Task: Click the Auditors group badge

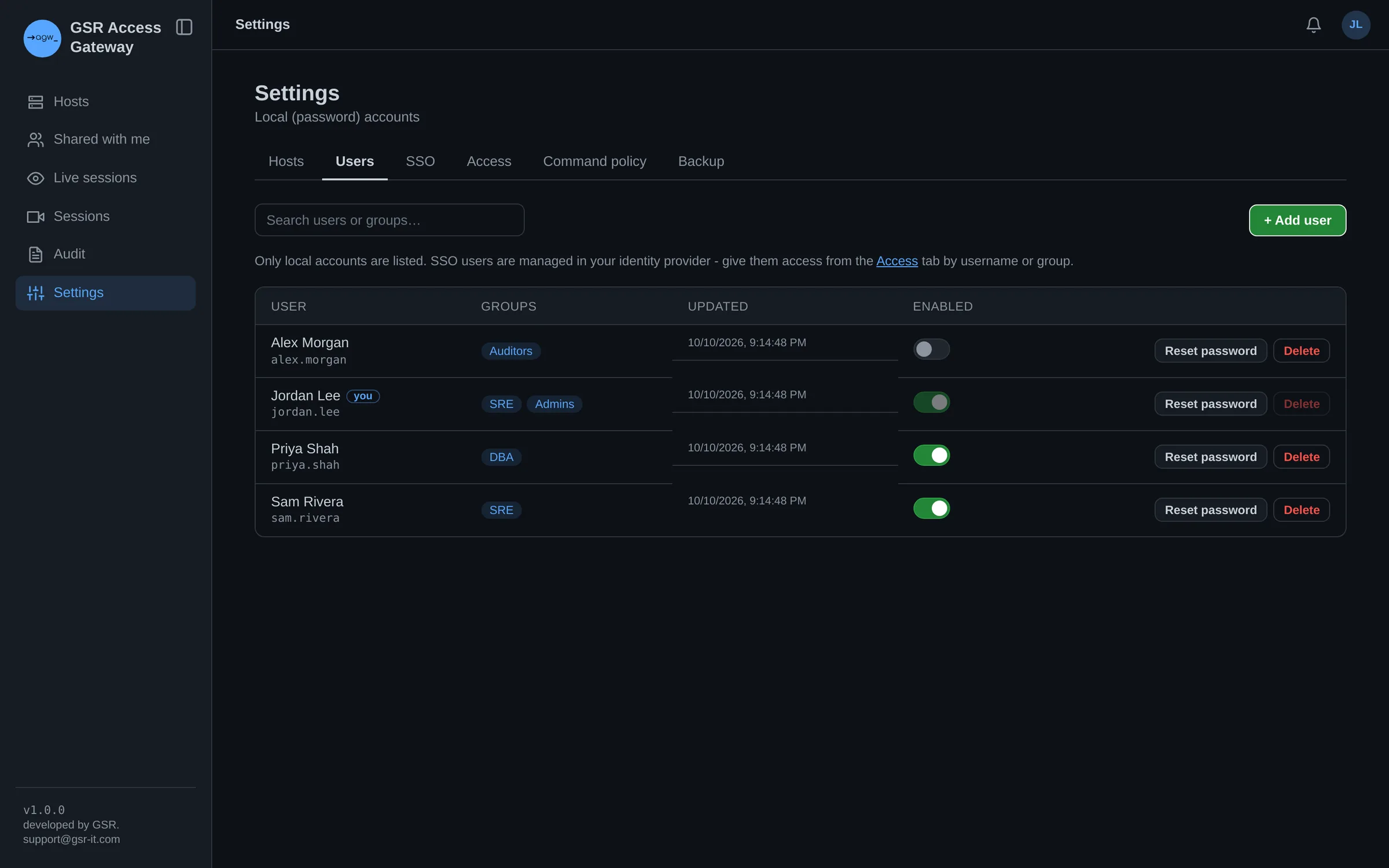Action: [510, 351]
